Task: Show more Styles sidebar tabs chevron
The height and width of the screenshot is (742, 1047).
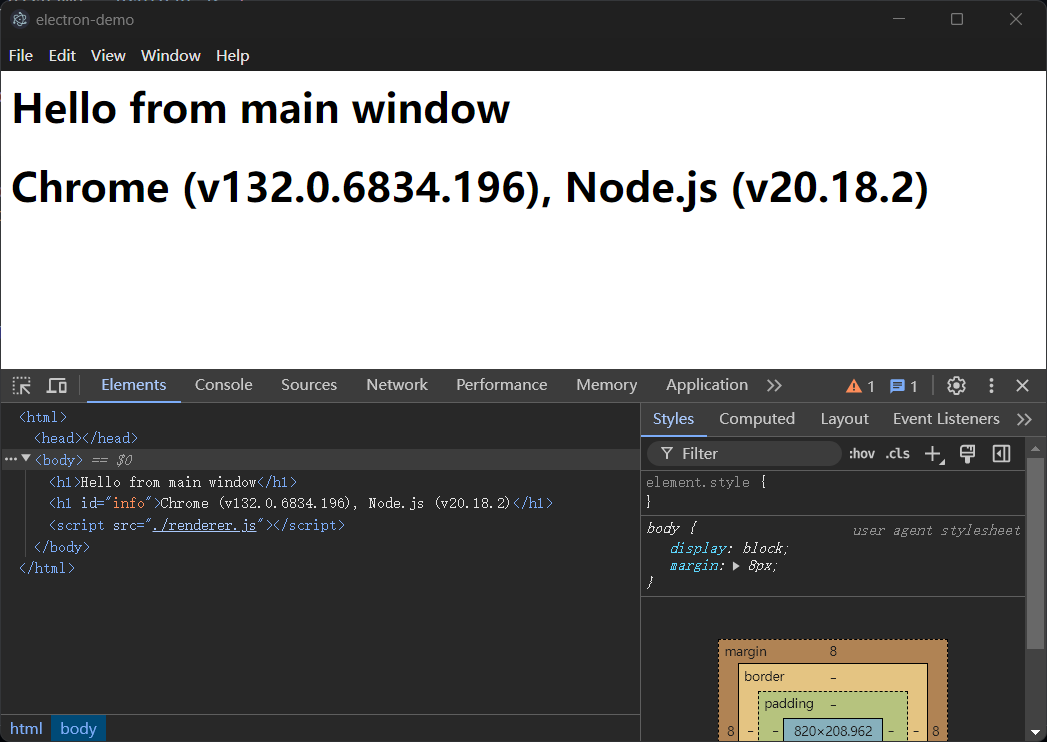Action: tap(1024, 419)
